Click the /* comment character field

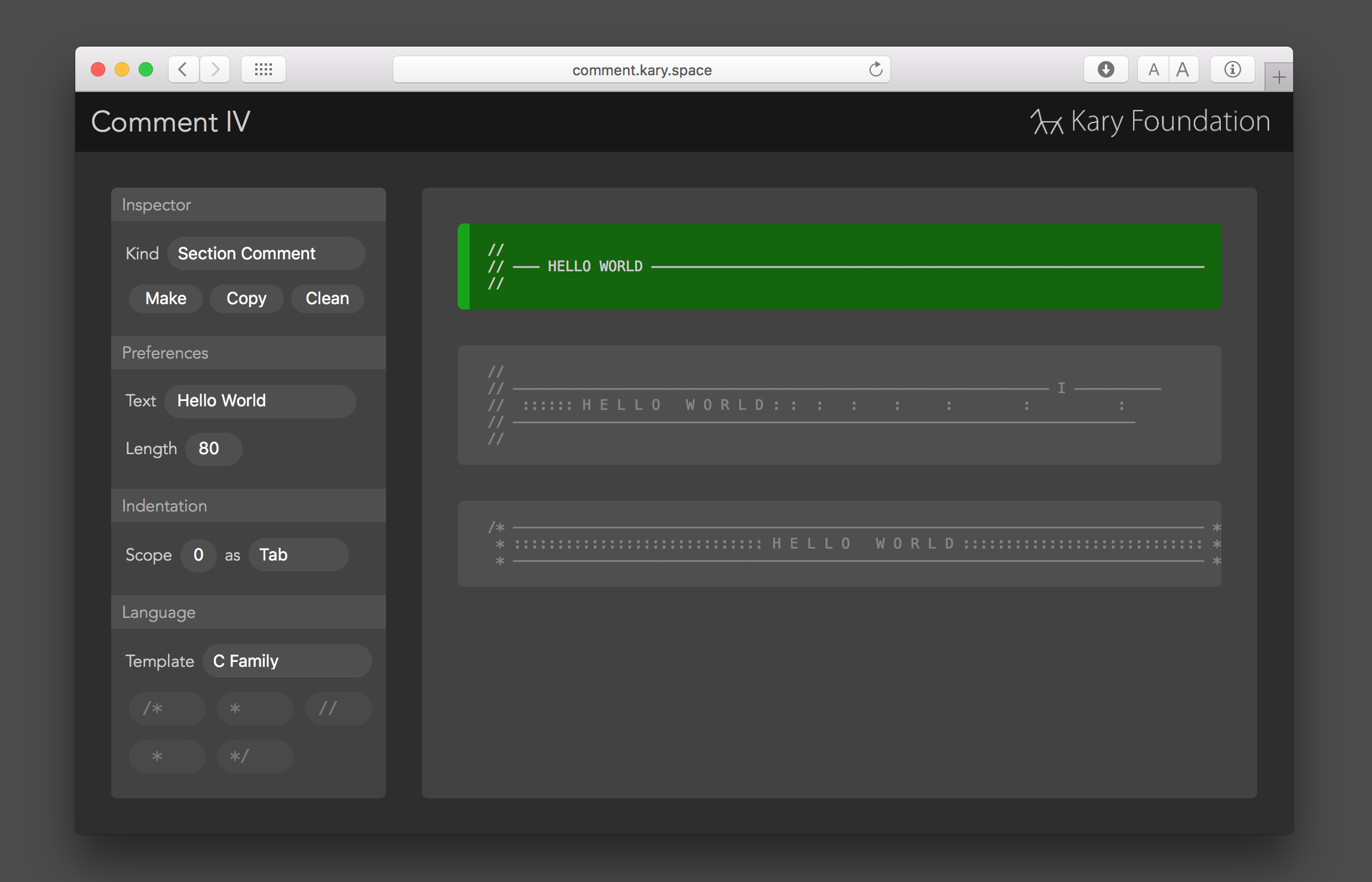(167, 709)
